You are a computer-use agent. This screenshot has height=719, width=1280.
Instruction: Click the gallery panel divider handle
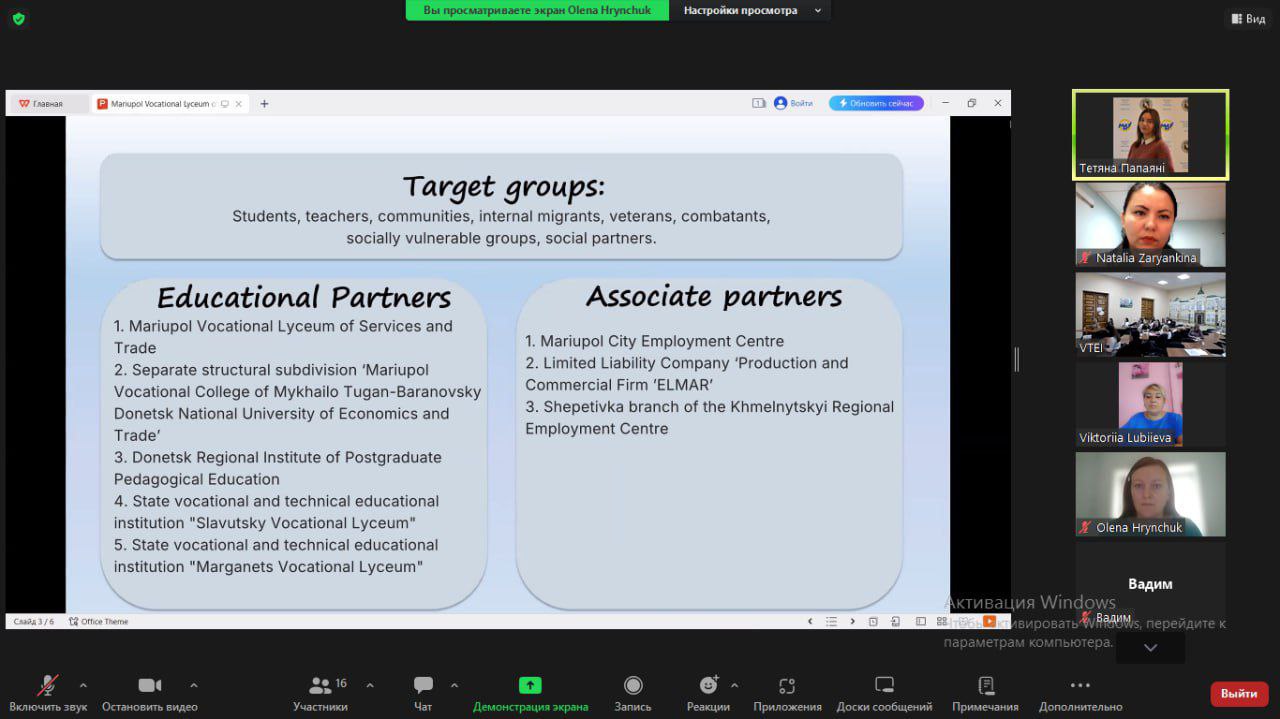tap(1017, 360)
